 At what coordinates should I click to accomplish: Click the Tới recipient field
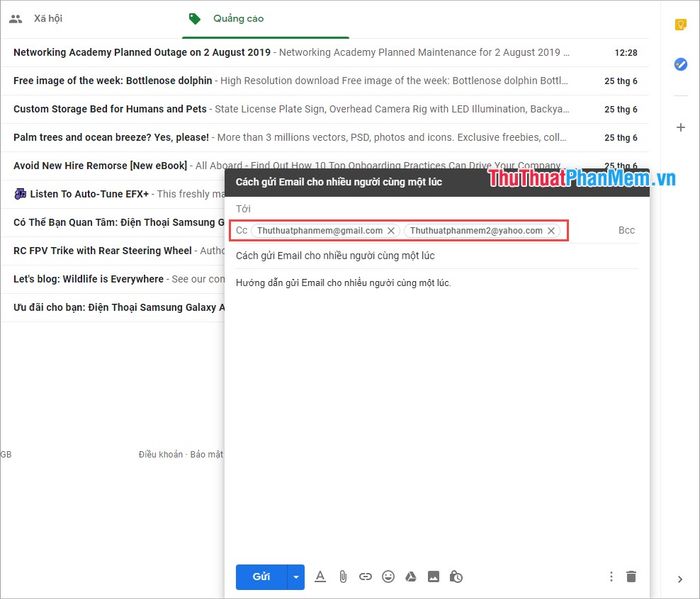tap(437, 208)
